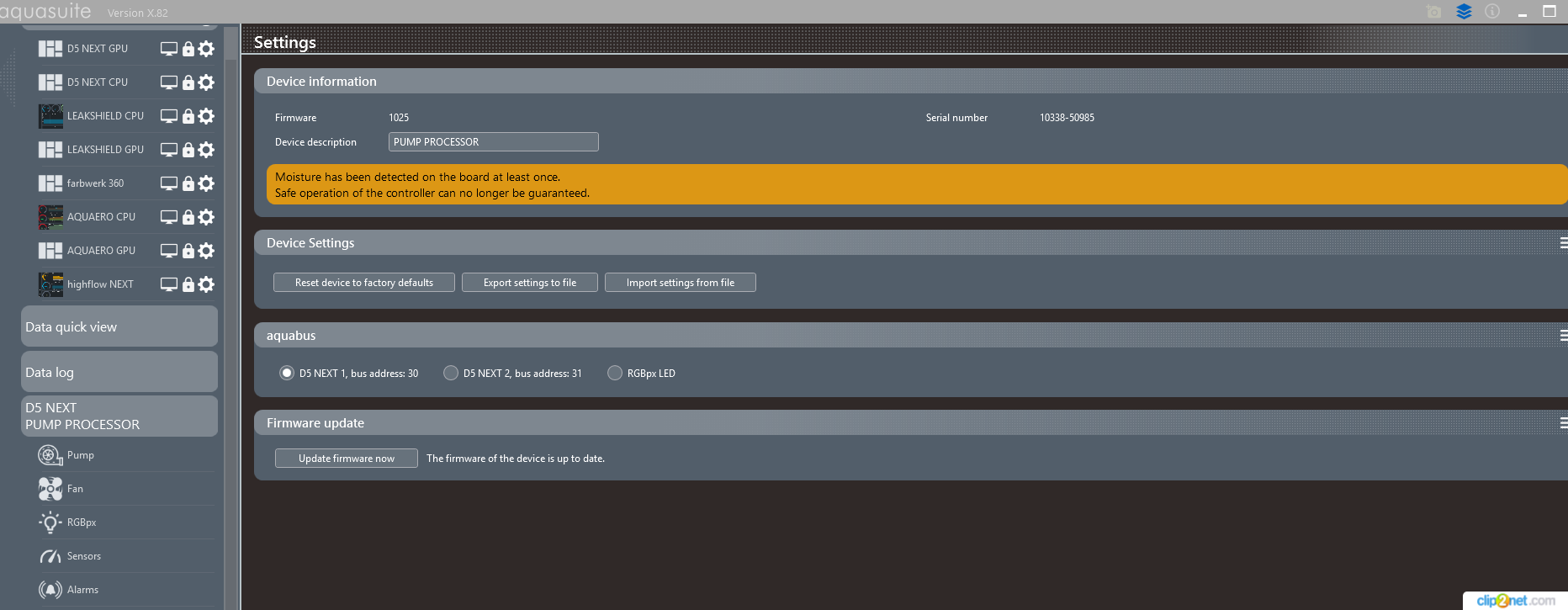This screenshot has width=1568, height=610.
Task: Open the aquabus section menu icon
Action: (x=1563, y=335)
